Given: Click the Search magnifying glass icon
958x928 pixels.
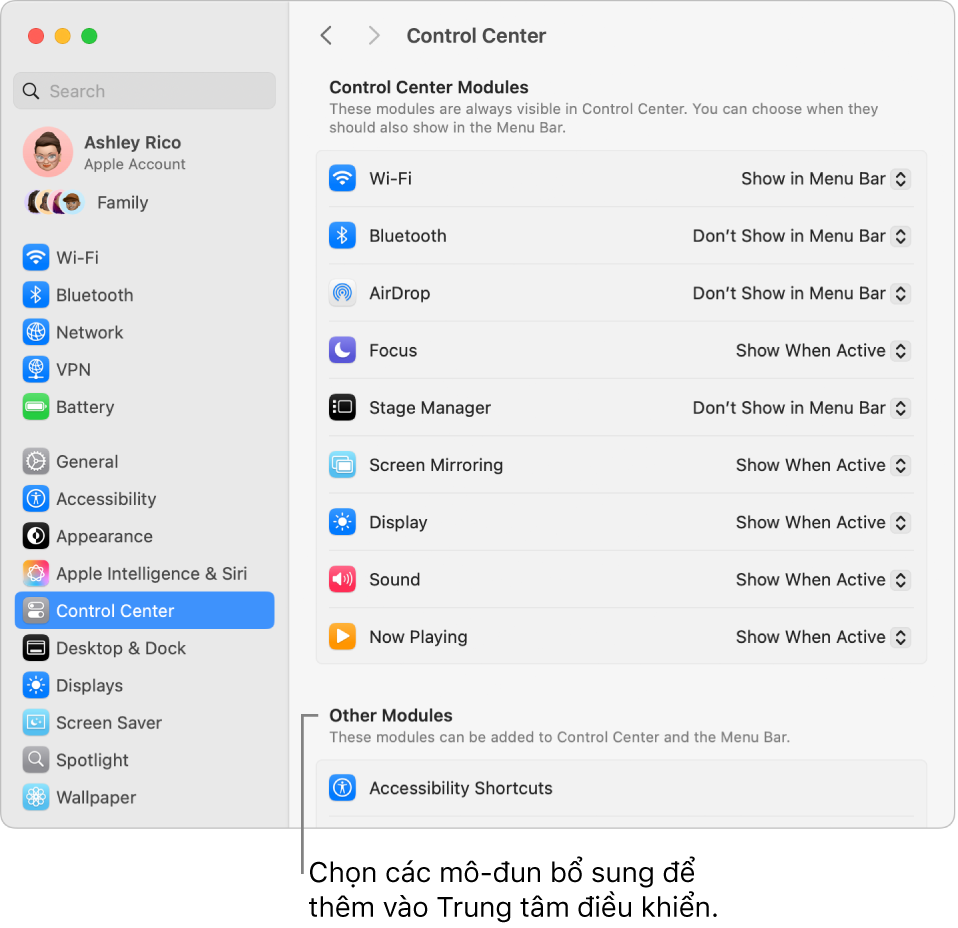Looking at the screenshot, I should [x=31, y=91].
